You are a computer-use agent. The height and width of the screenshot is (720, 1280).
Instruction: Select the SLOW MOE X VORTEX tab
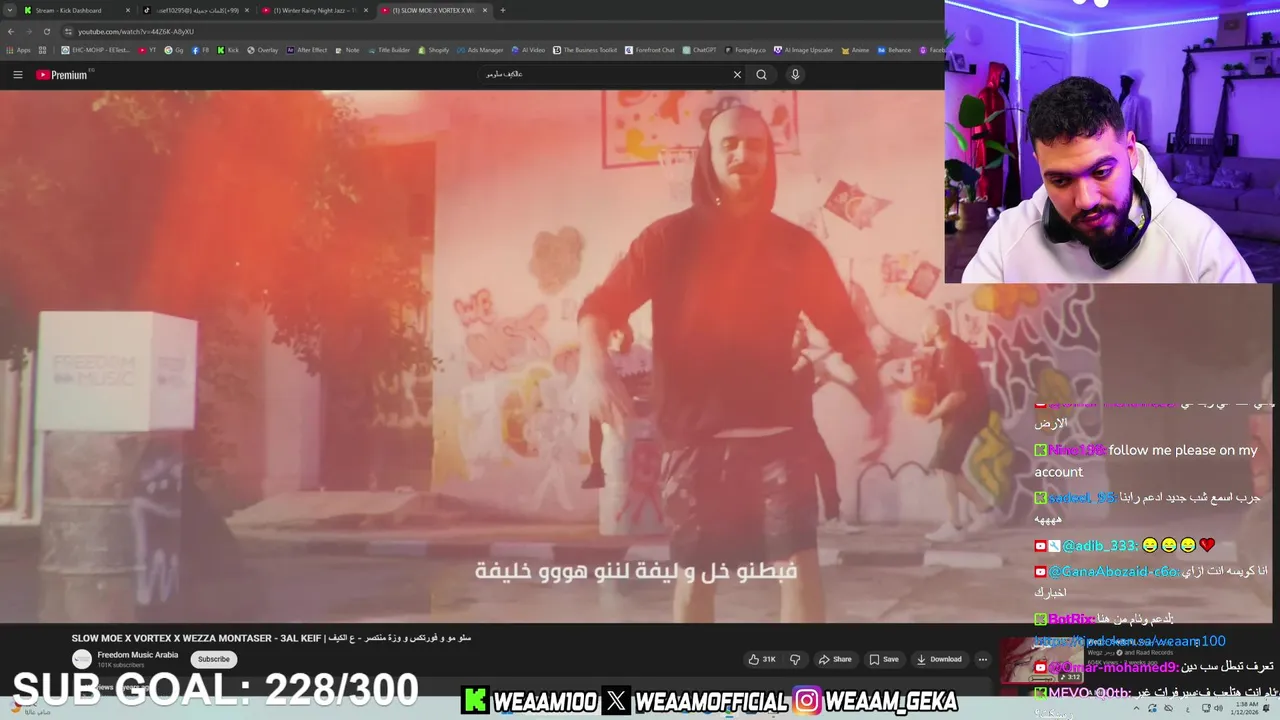[433, 10]
